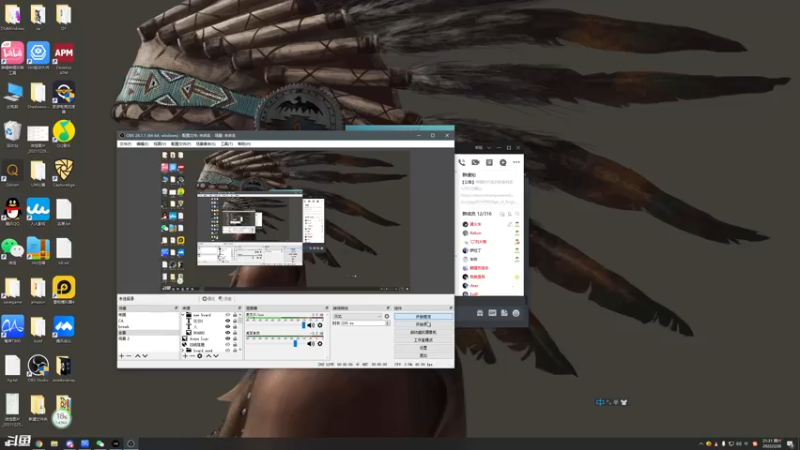Open the 场景集合(S) menu in OBS
The image size is (800, 450).
point(206,144)
